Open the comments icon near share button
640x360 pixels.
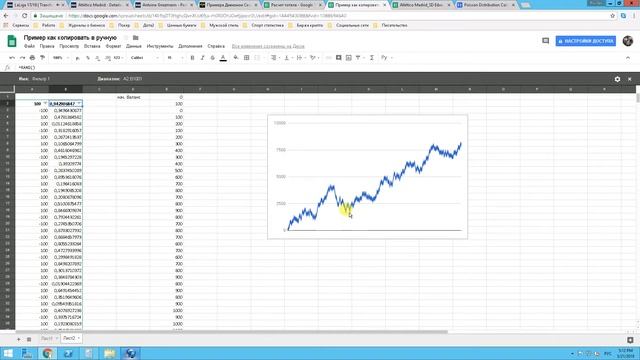(x=545, y=41)
